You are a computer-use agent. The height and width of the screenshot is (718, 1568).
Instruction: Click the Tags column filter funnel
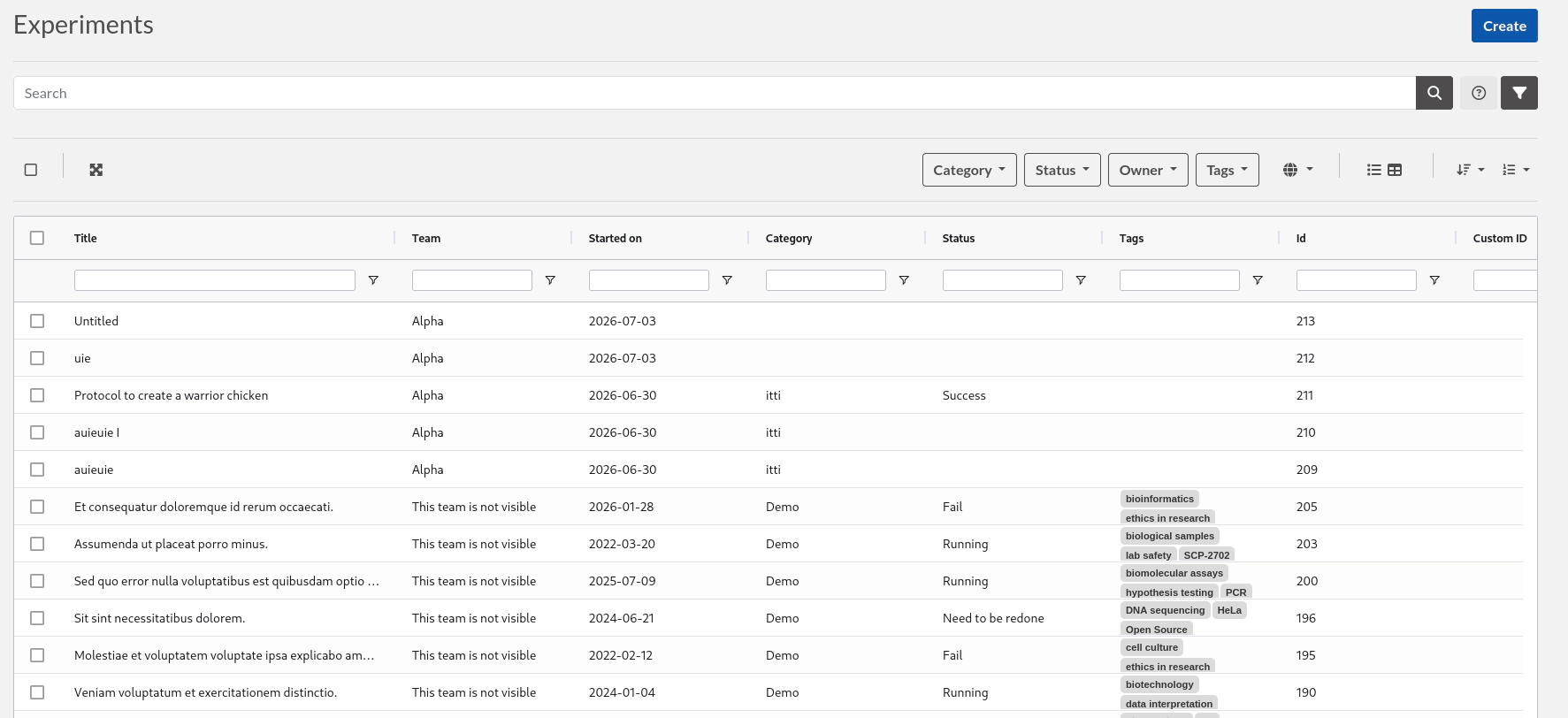(1258, 280)
